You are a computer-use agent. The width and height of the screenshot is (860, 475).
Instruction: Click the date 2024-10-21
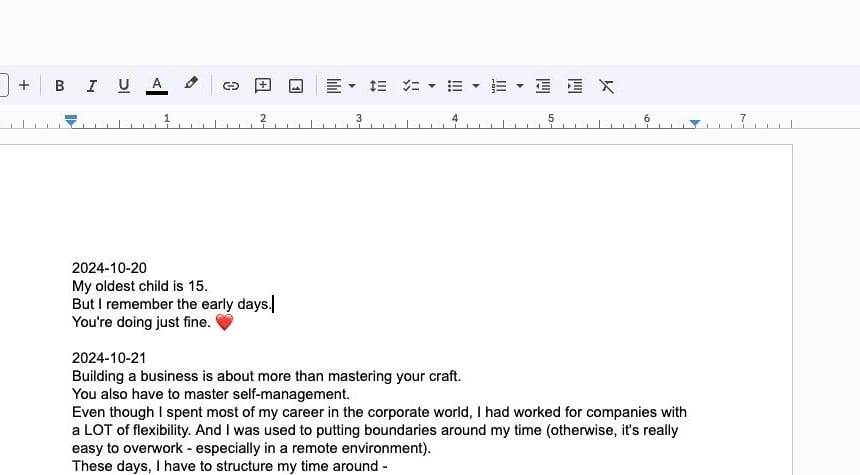pos(109,358)
